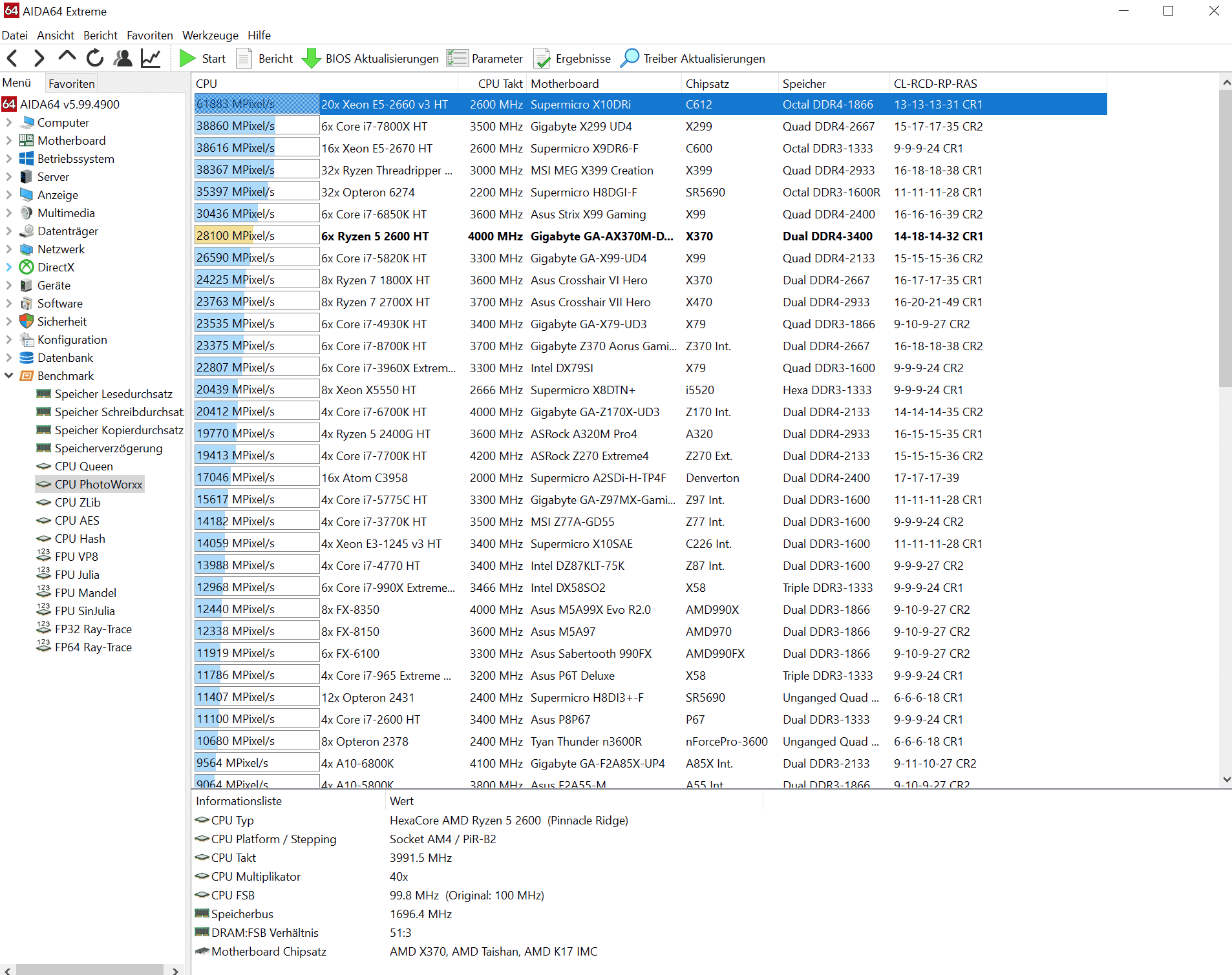Select the FPU VP8 benchmark icon
Viewport: 1232px width, 975px height.
[44, 556]
